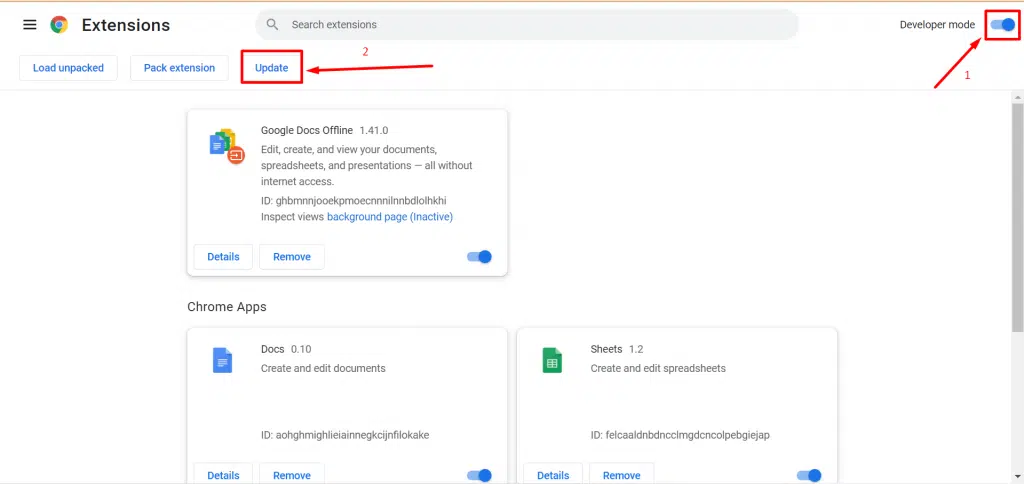Viewport: 1024px width, 484px height.
Task: Open Details for Sheets app
Action: click(553, 474)
